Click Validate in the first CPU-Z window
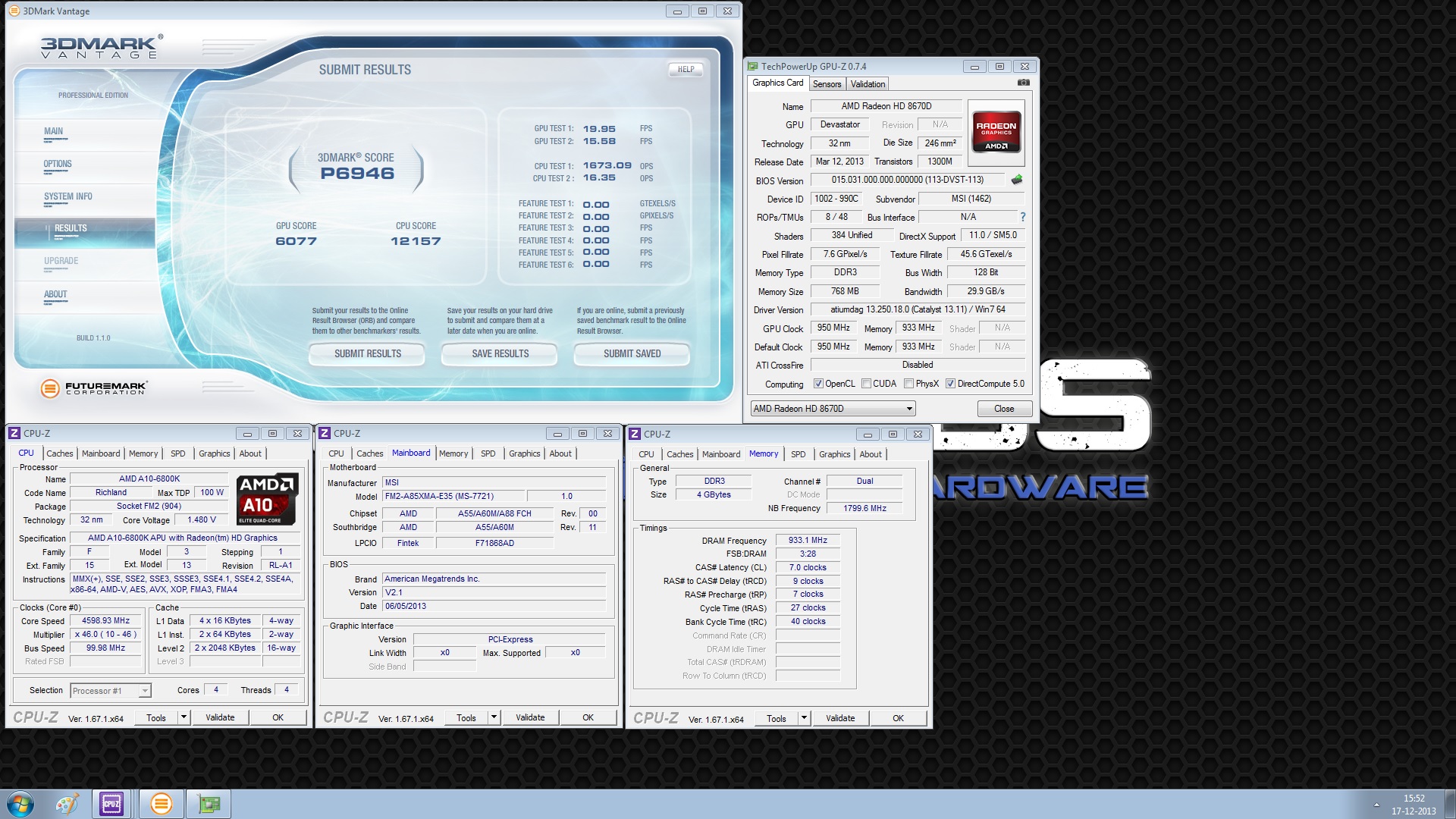Image resolution: width=1456 pixels, height=819 pixels. point(220,717)
